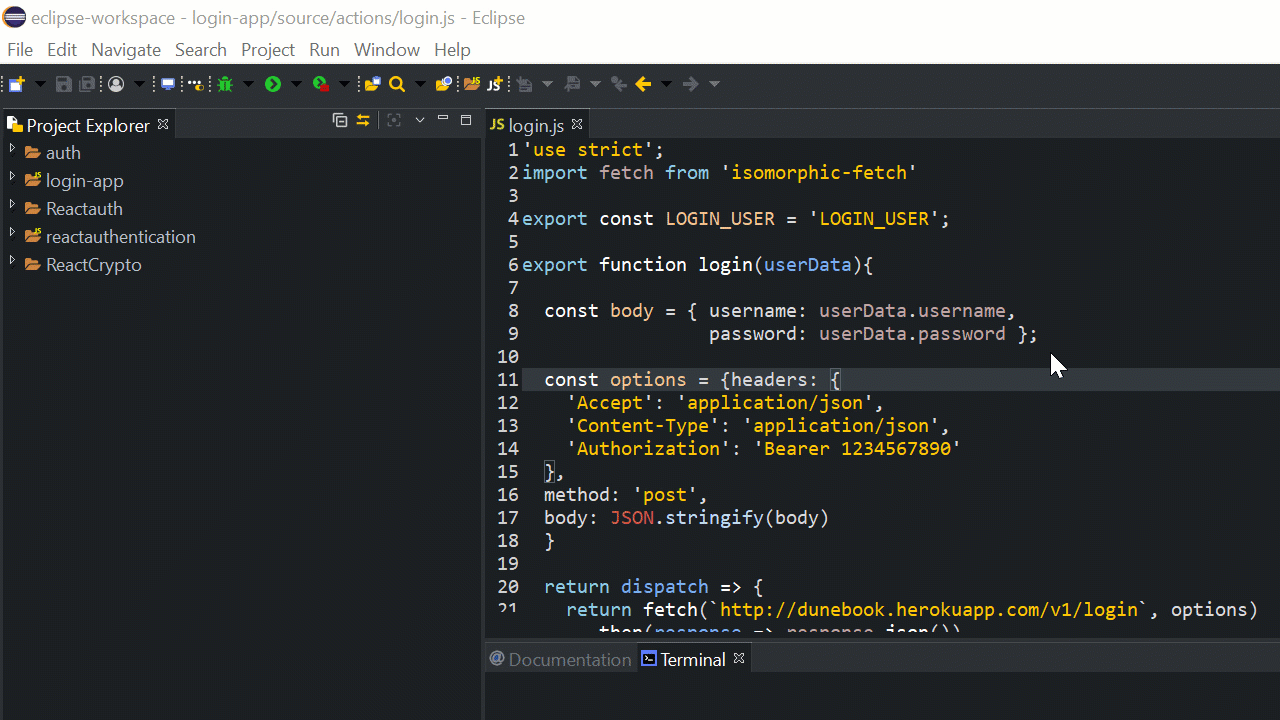Viewport: 1280px width, 720px height.
Task: Open the Help menu
Action: (x=452, y=49)
